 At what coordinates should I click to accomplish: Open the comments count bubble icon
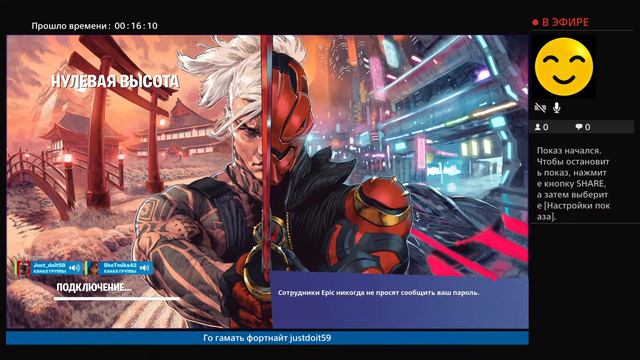[x=579, y=127]
